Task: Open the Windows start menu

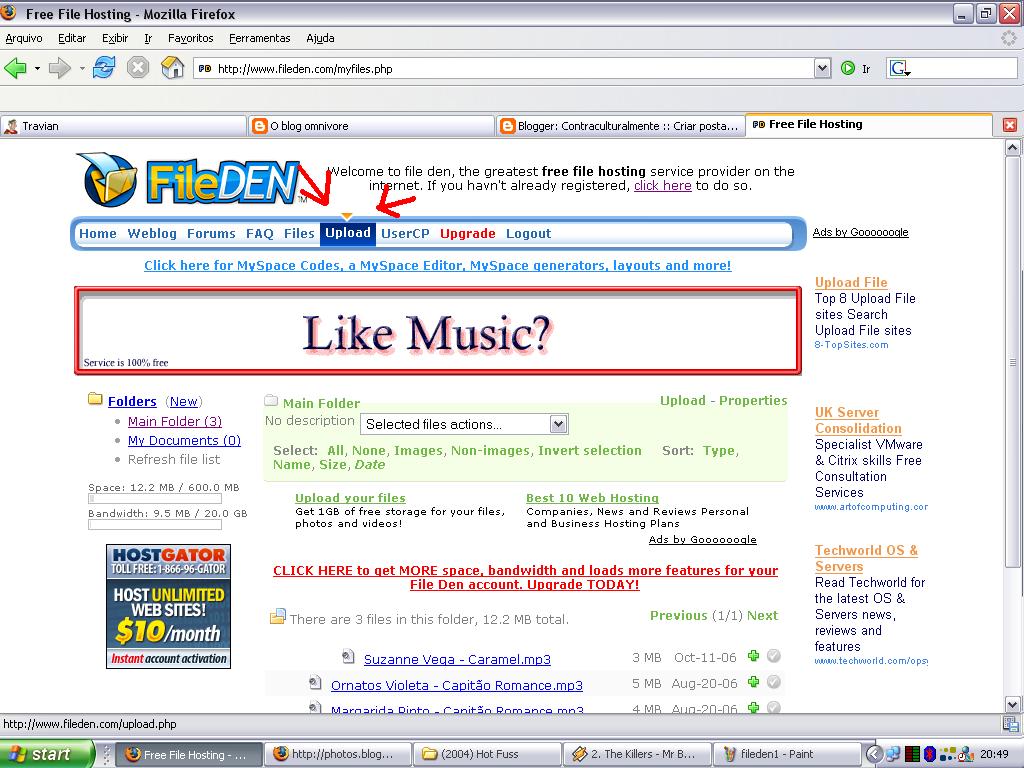Action: tap(47, 754)
